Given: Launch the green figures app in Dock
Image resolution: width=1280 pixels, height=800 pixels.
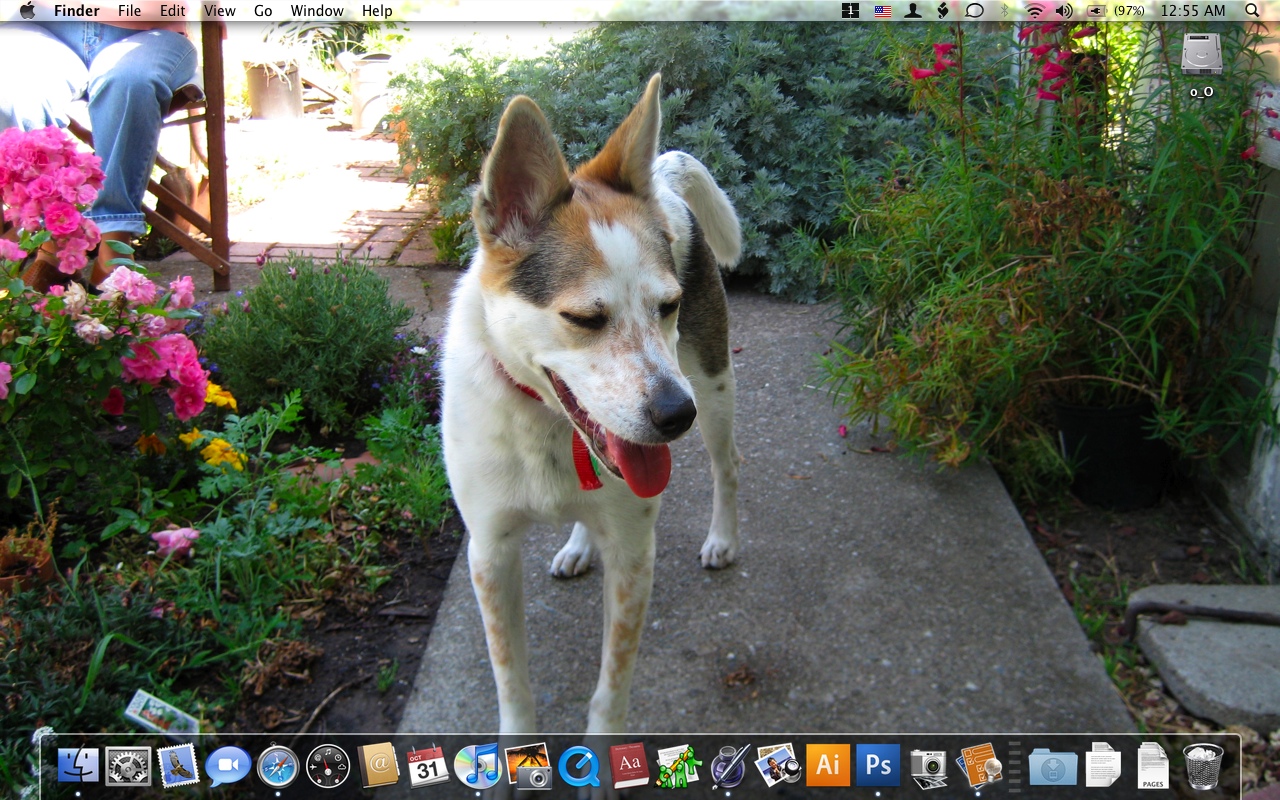Looking at the screenshot, I should tap(678, 766).
